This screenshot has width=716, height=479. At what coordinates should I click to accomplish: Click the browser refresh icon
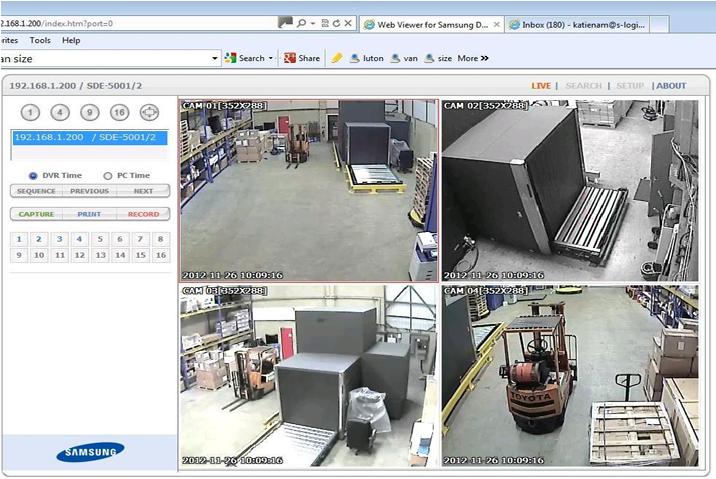337,23
